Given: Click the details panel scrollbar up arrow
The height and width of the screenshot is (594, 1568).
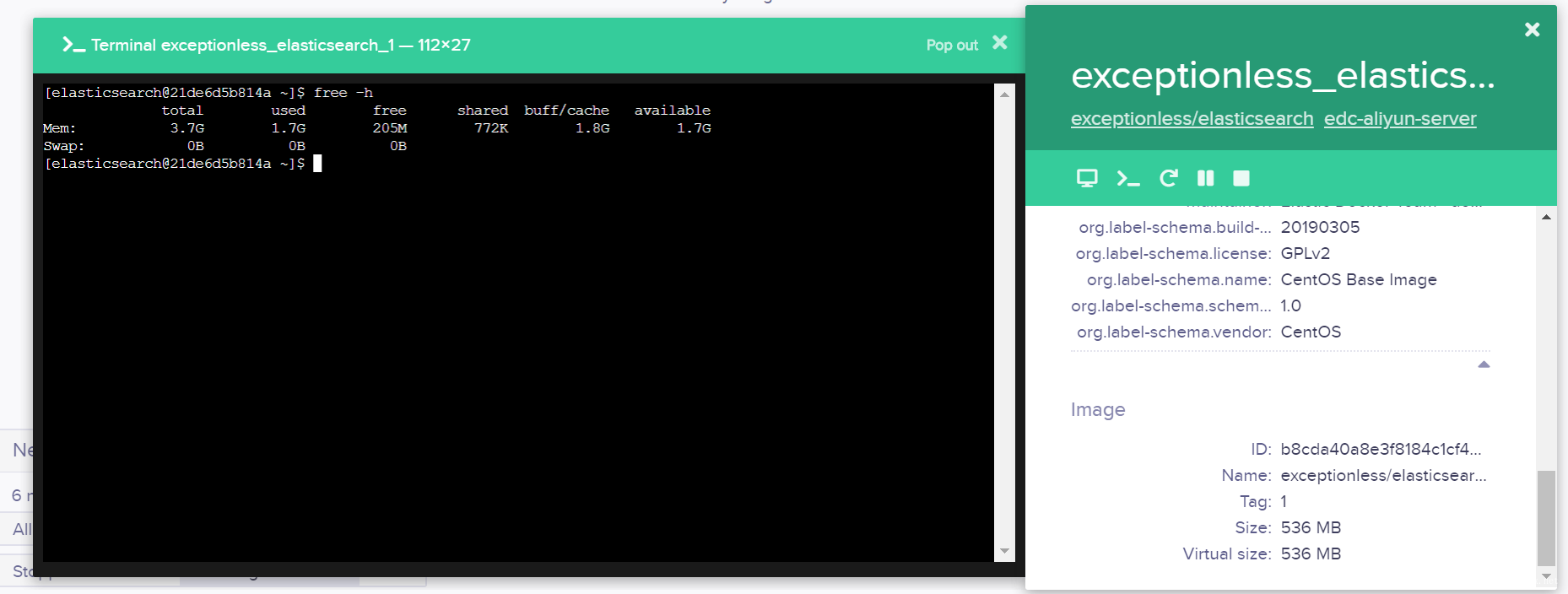Looking at the screenshot, I should (x=1546, y=217).
